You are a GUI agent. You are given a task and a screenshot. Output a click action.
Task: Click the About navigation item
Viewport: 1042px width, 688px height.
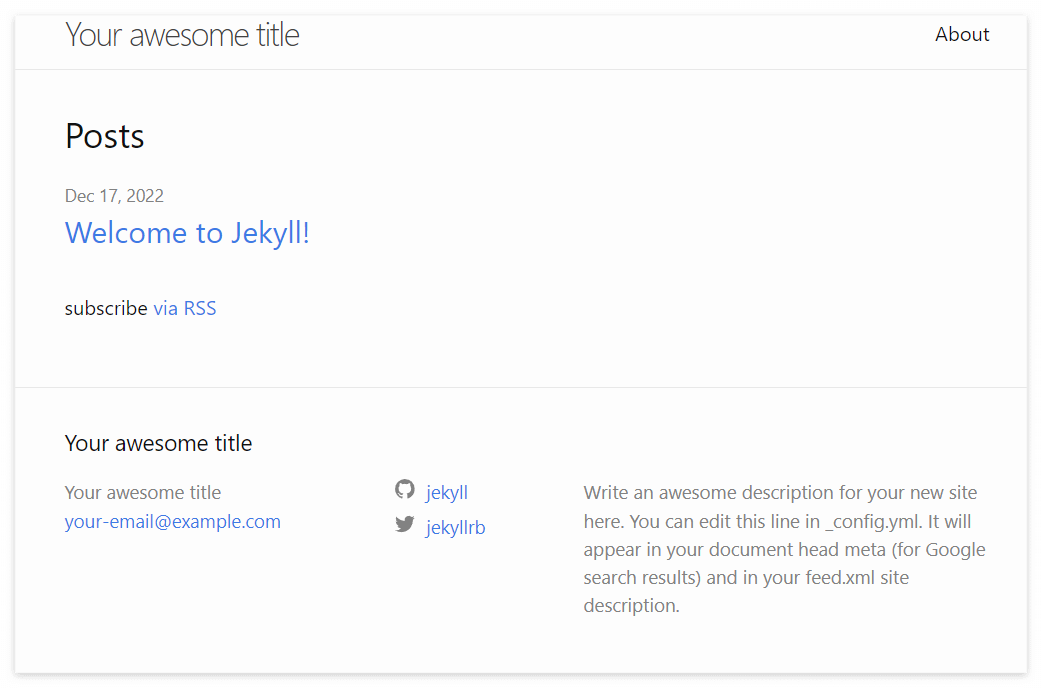pyautogui.click(x=961, y=34)
